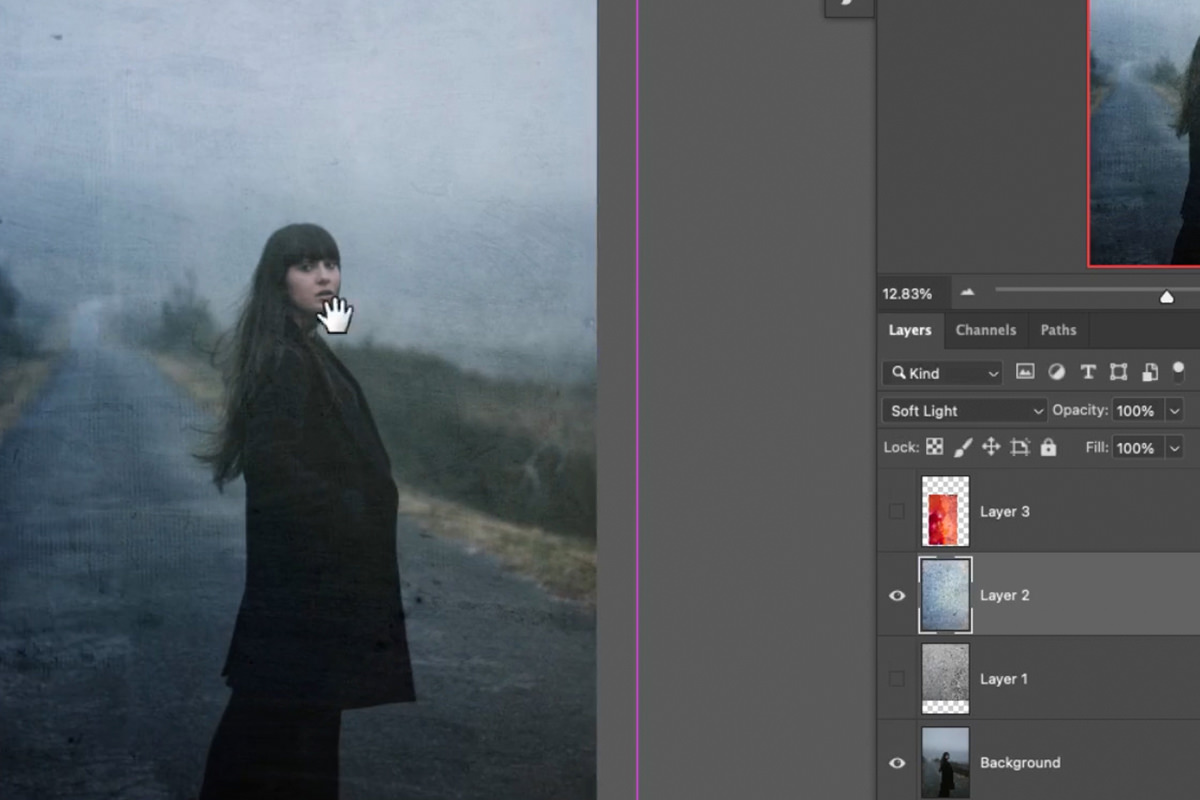
Task: Hide the Layer 2 visibility eye
Action: tap(896, 595)
